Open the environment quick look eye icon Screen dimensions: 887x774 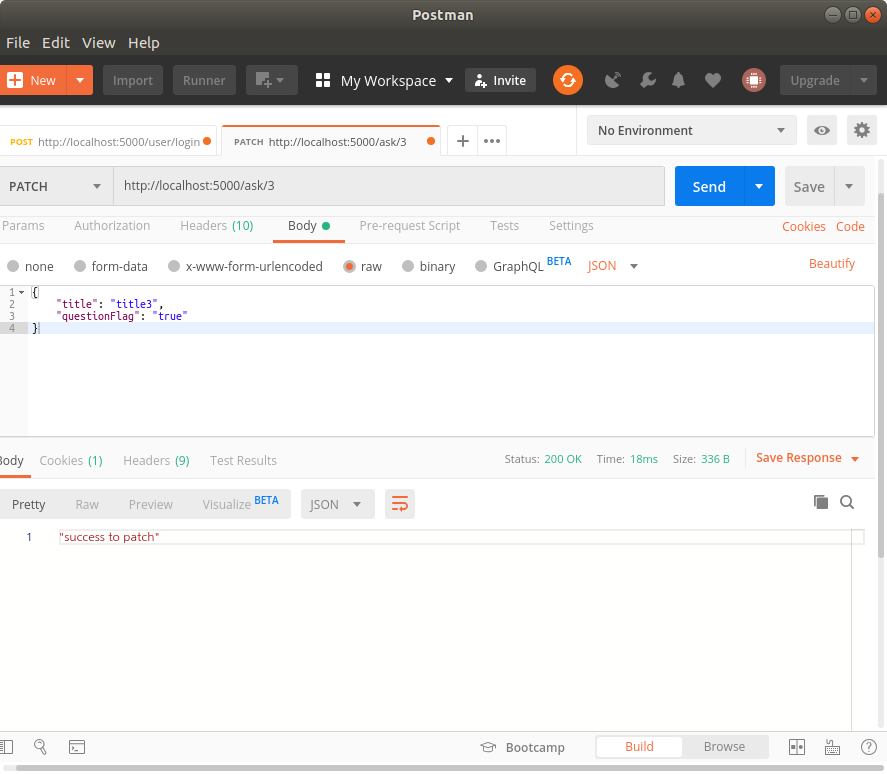point(821,131)
